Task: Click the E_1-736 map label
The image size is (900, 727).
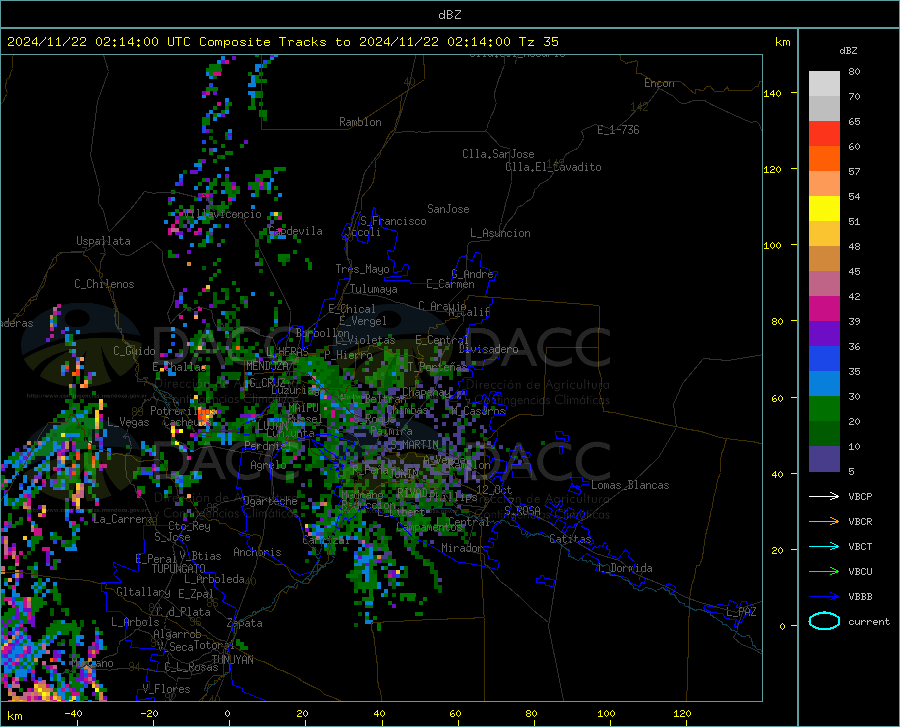Action: tap(618, 130)
